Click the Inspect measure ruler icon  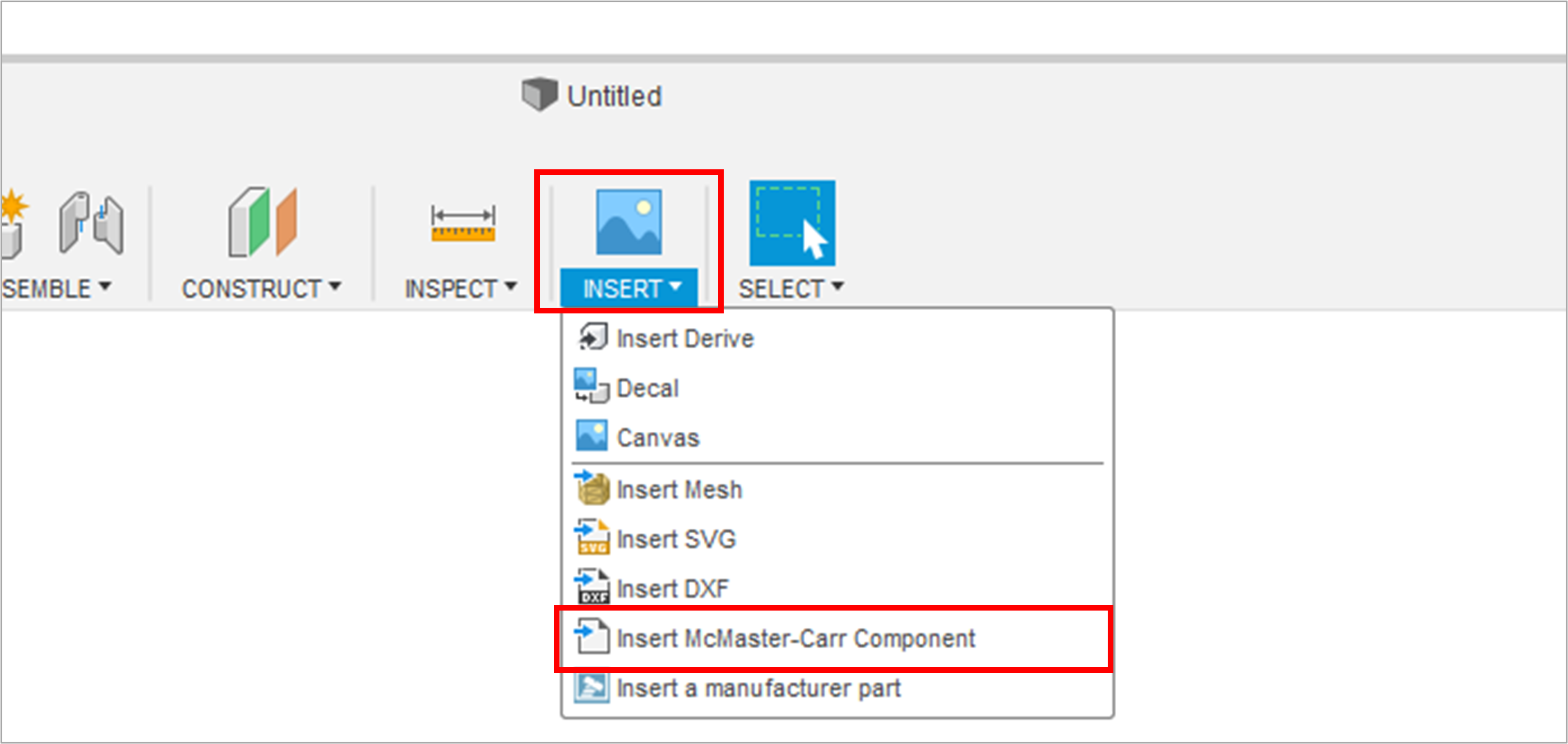(462, 224)
